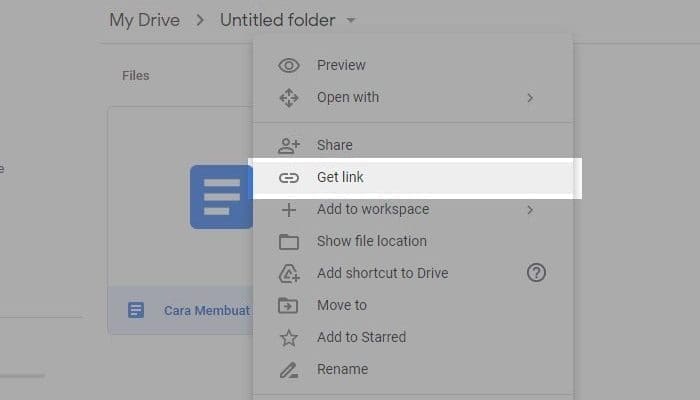This screenshot has width=700, height=400.
Task: Click the Open with arrows icon
Action: click(289, 98)
